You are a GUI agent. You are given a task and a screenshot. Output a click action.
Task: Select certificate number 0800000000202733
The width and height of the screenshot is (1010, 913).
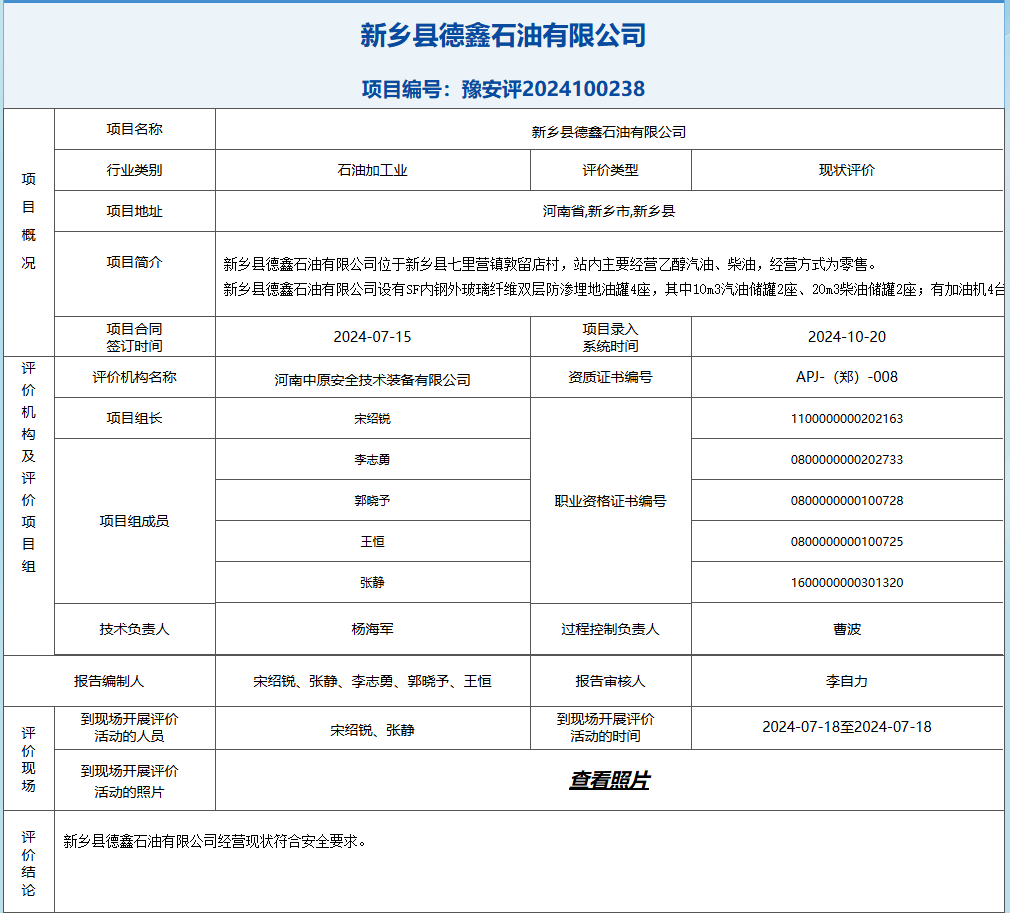coord(846,459)
